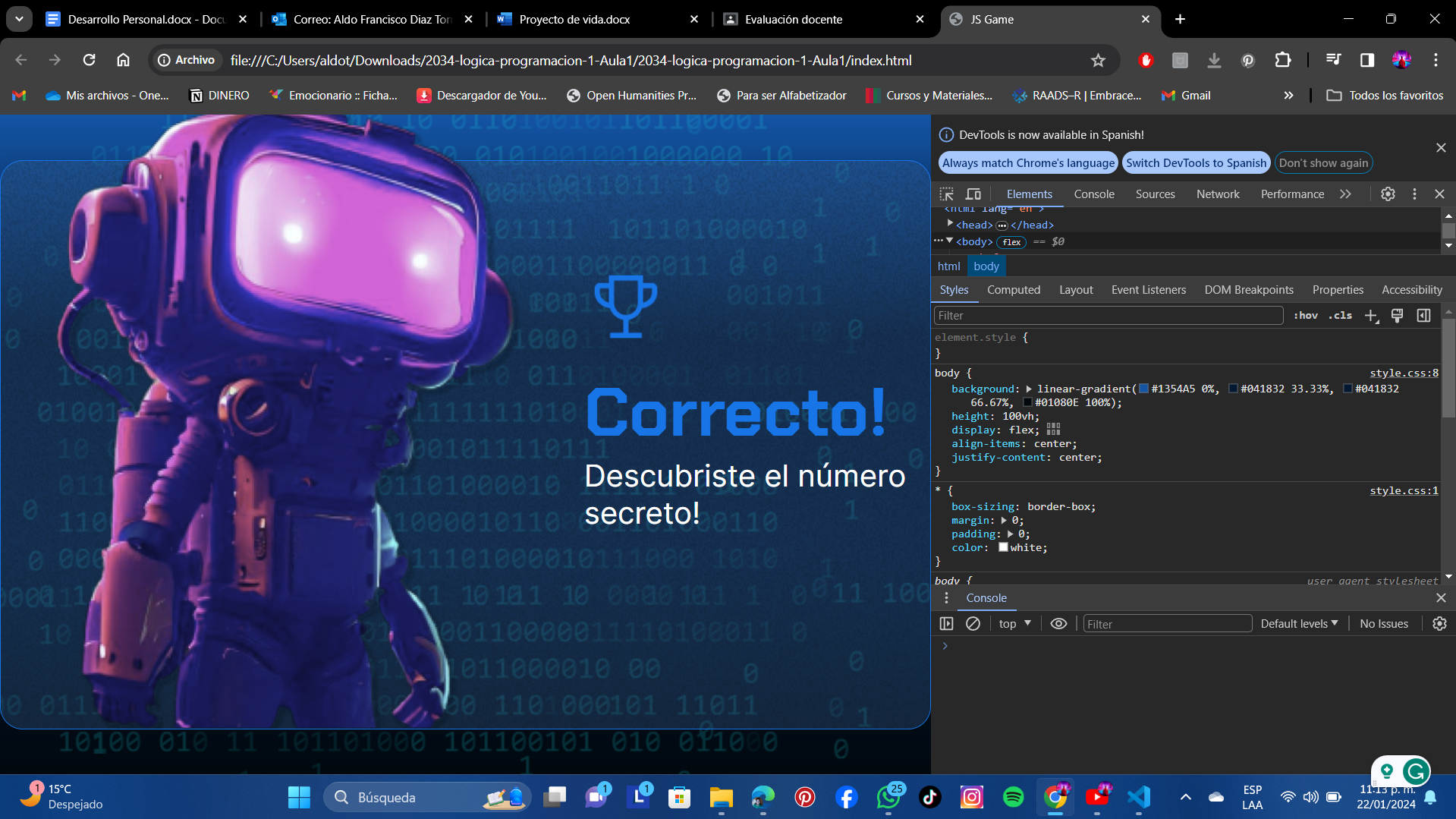Viewport: 1456px width, 819px height.
Task: Show console sidebar icon
Action: pyautogui.click(x=946, y=624)
